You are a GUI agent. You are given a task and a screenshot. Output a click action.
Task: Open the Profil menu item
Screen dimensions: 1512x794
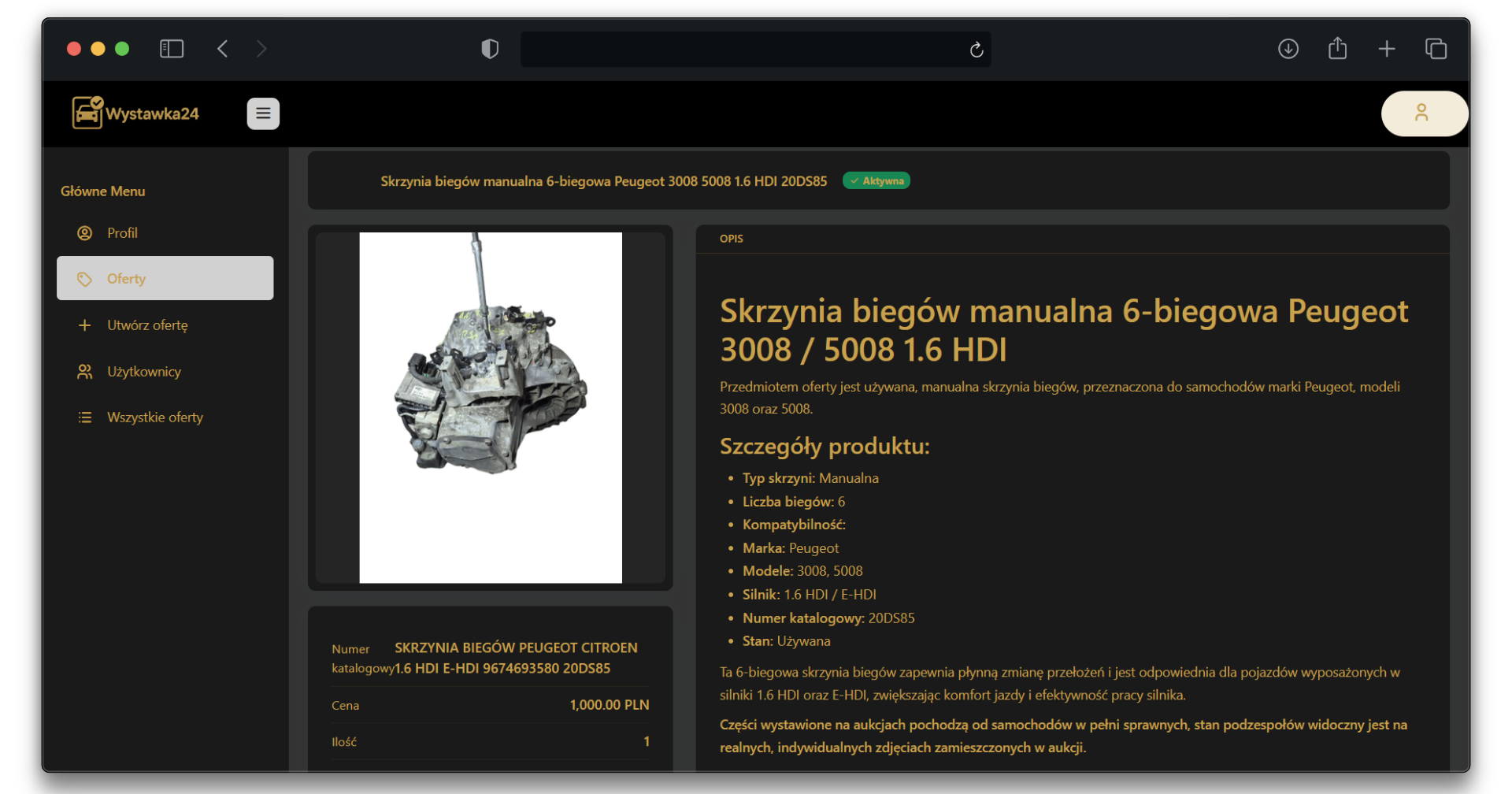122,232
